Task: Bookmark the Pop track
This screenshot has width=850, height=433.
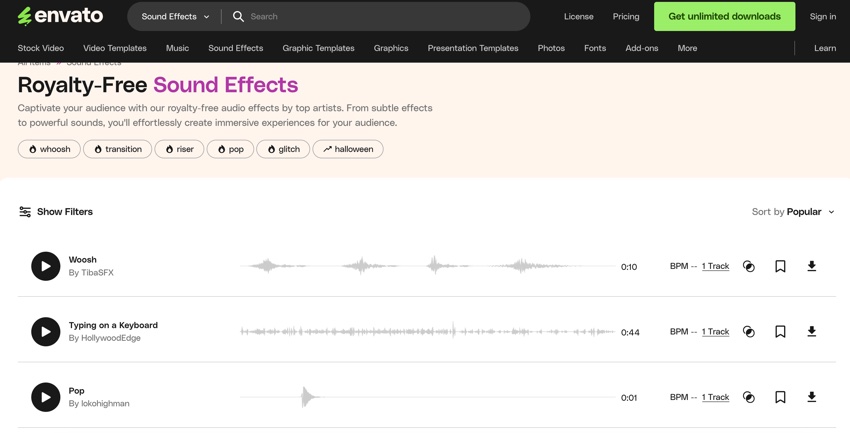Action: (780, 397)
